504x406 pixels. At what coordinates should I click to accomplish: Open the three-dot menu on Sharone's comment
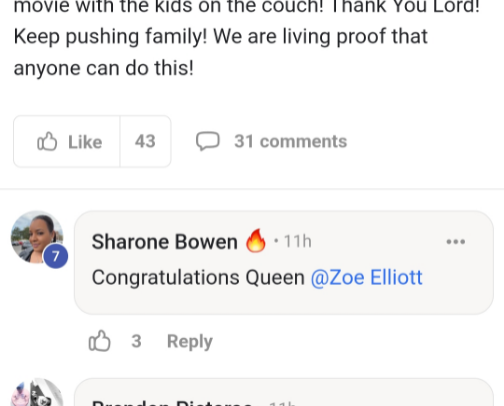456,241
